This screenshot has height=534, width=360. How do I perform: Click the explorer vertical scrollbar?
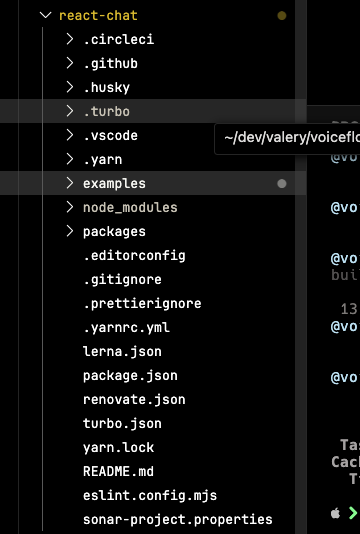pyautogui.click(x=301, y=267)
